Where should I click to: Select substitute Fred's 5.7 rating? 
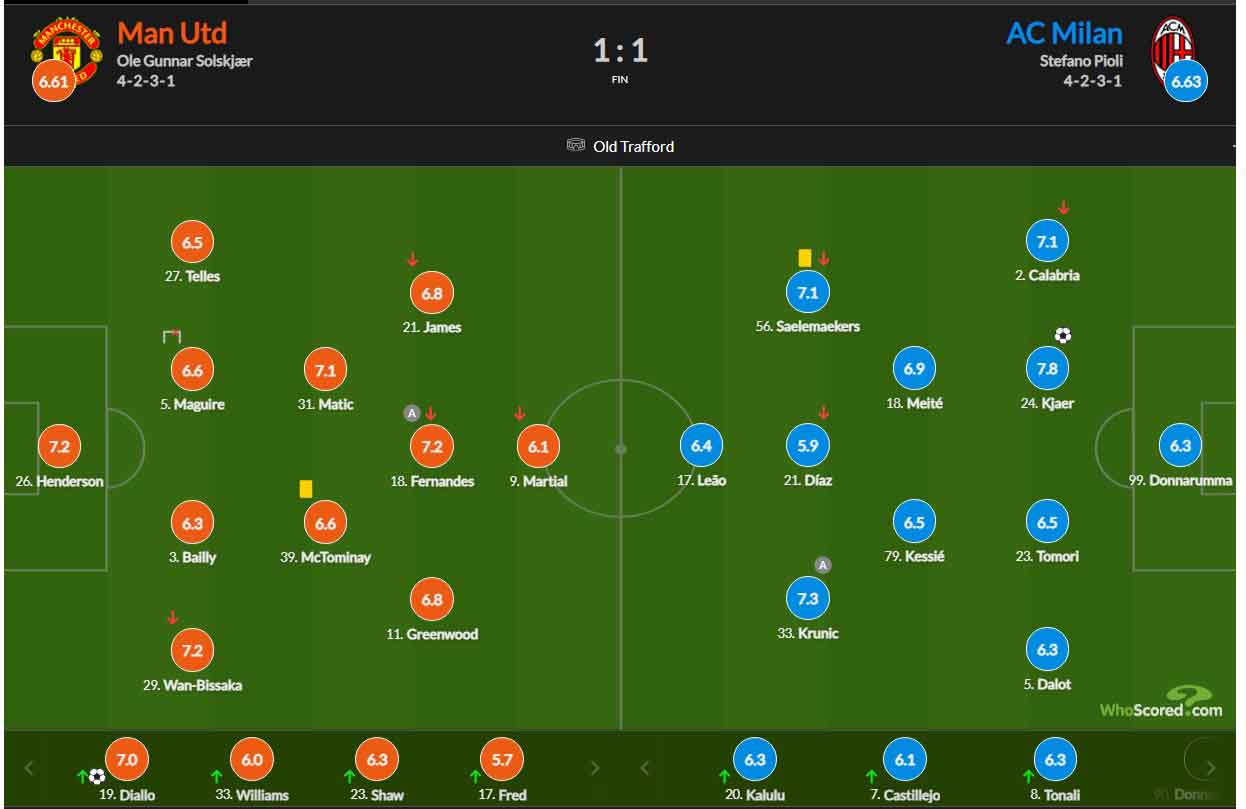[502, 760]
